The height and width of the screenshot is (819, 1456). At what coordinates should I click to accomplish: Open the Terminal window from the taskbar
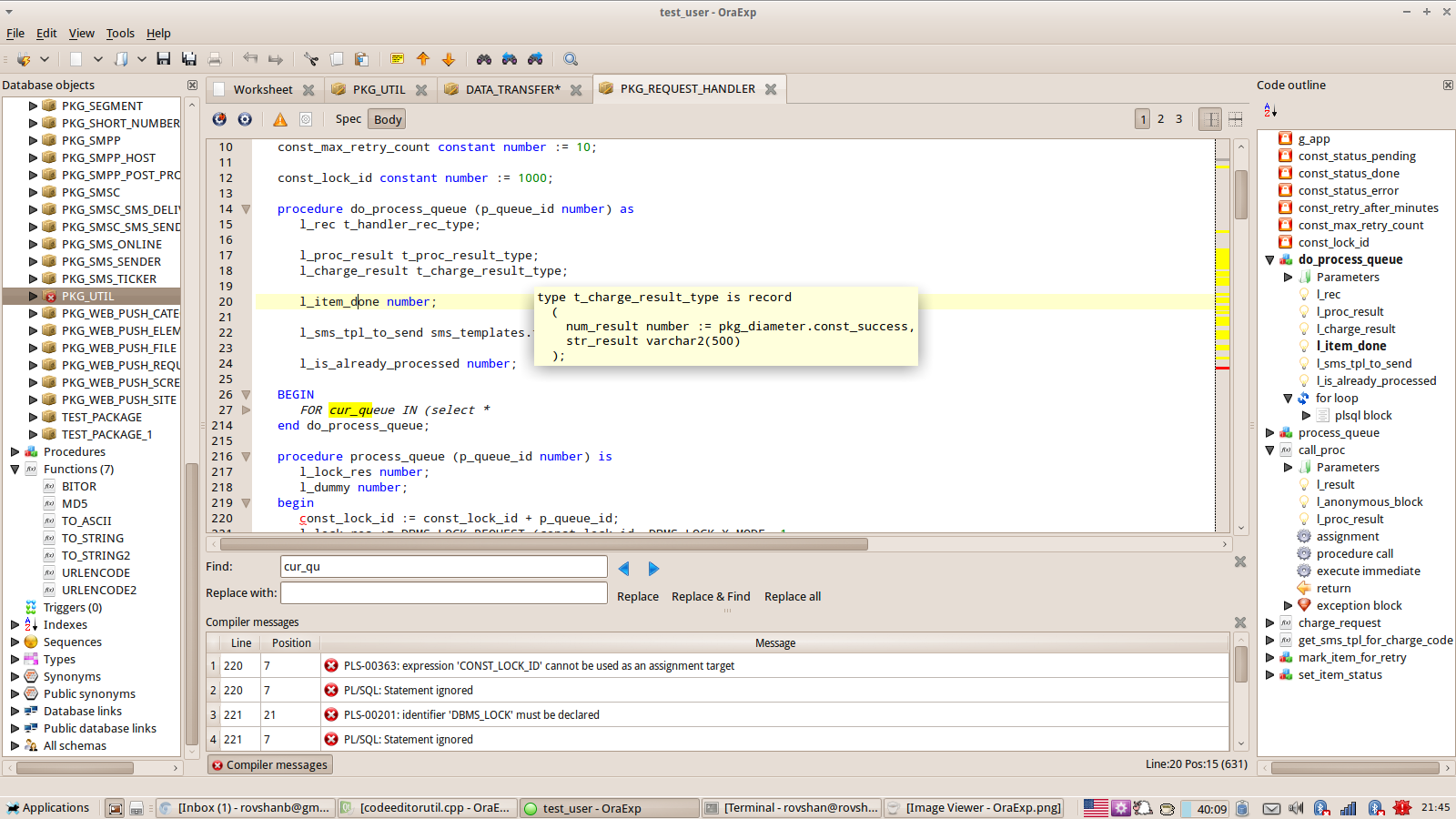(x=791, y=807)
